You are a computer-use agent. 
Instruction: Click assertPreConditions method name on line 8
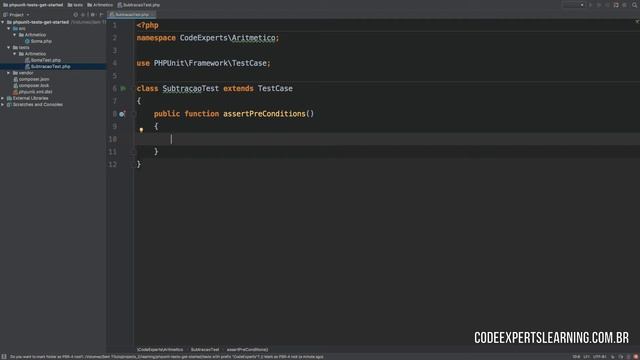(264, 113)
